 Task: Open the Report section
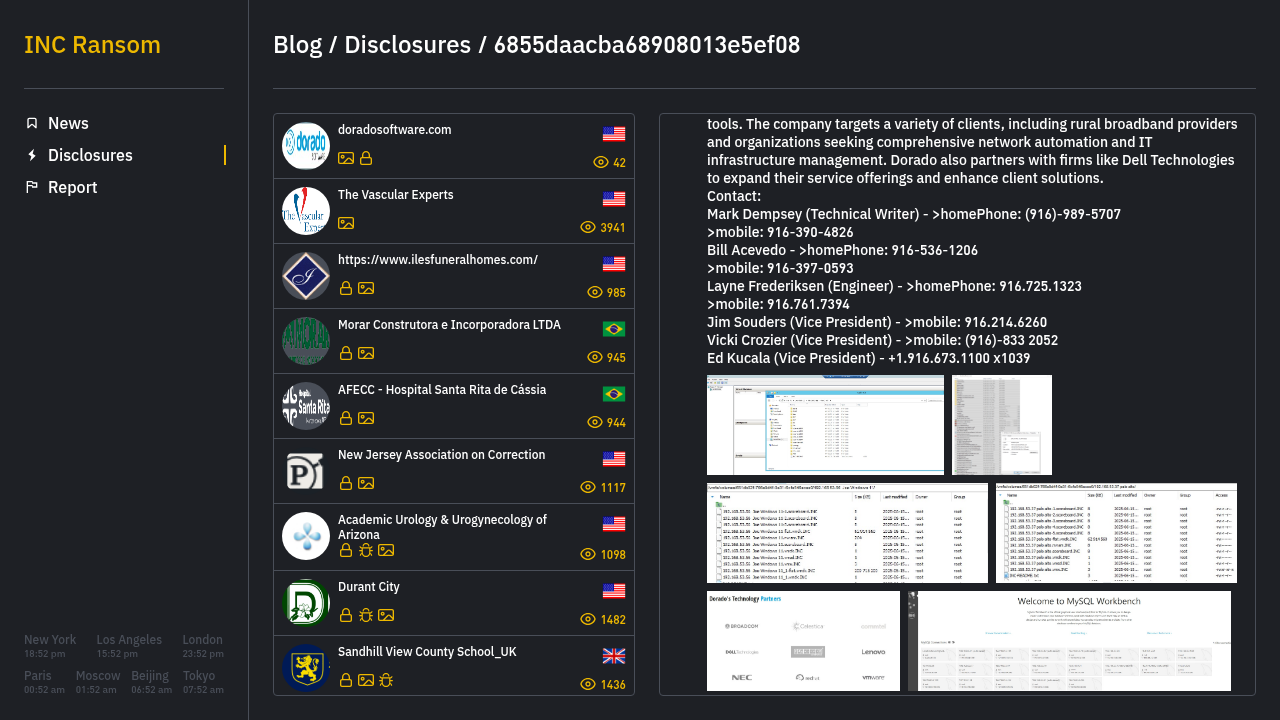click(x=124, y=187)
